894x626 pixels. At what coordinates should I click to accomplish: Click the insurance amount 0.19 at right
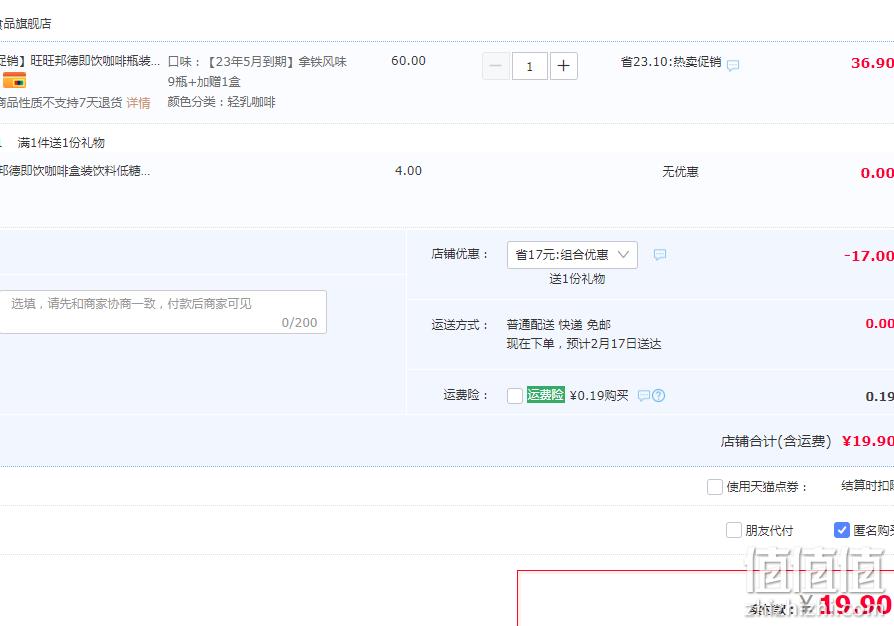pos(880,397)
